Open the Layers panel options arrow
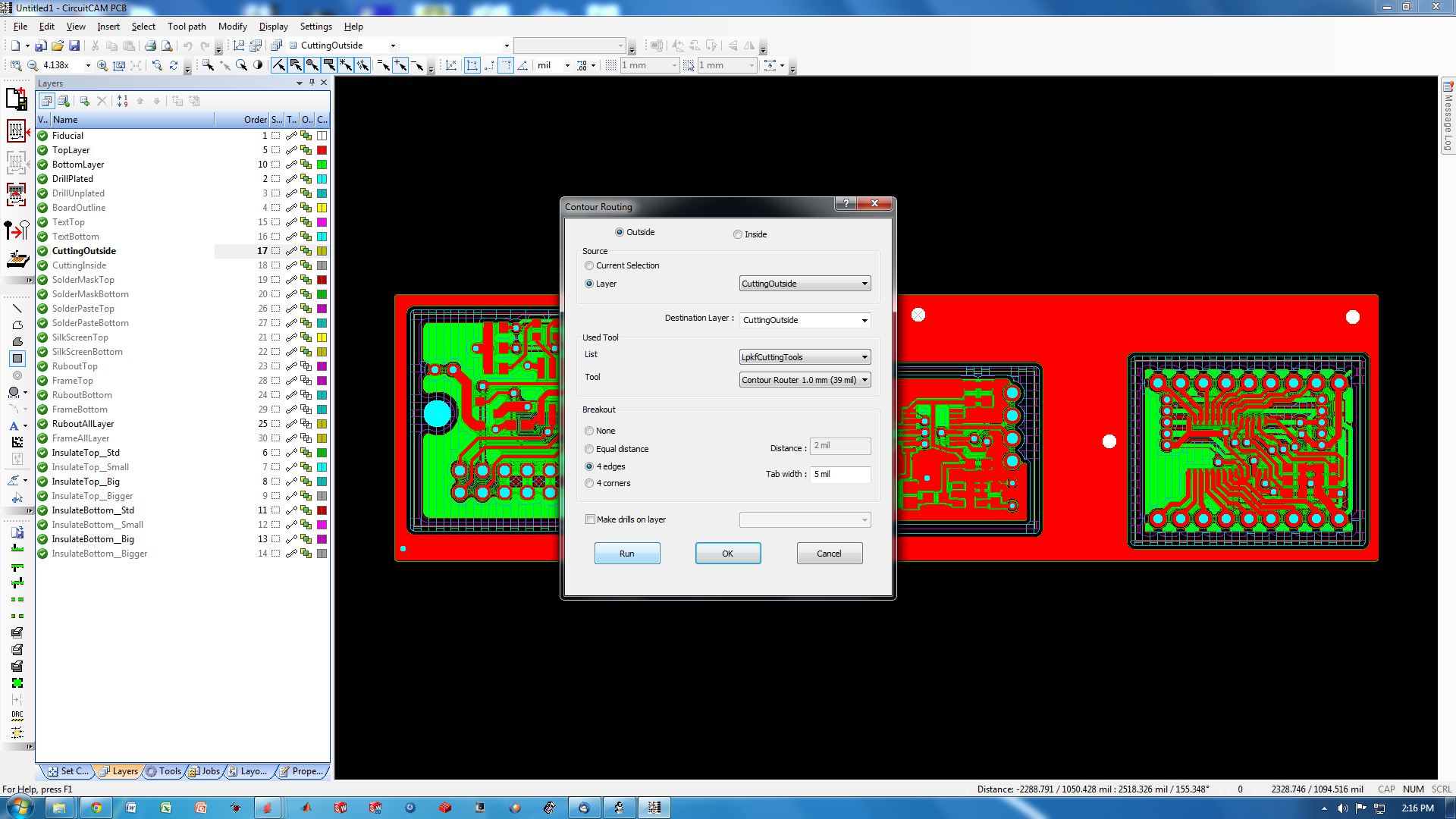Screen dimensions: 1456x819 (300, 83)
